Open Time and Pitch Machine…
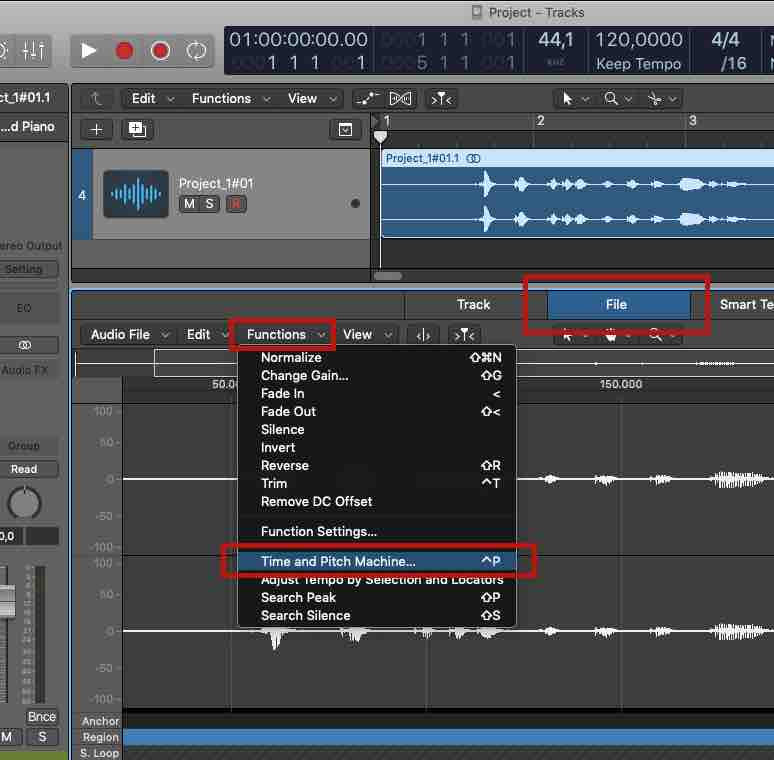The image size is (774, 760). click(377, 562)
